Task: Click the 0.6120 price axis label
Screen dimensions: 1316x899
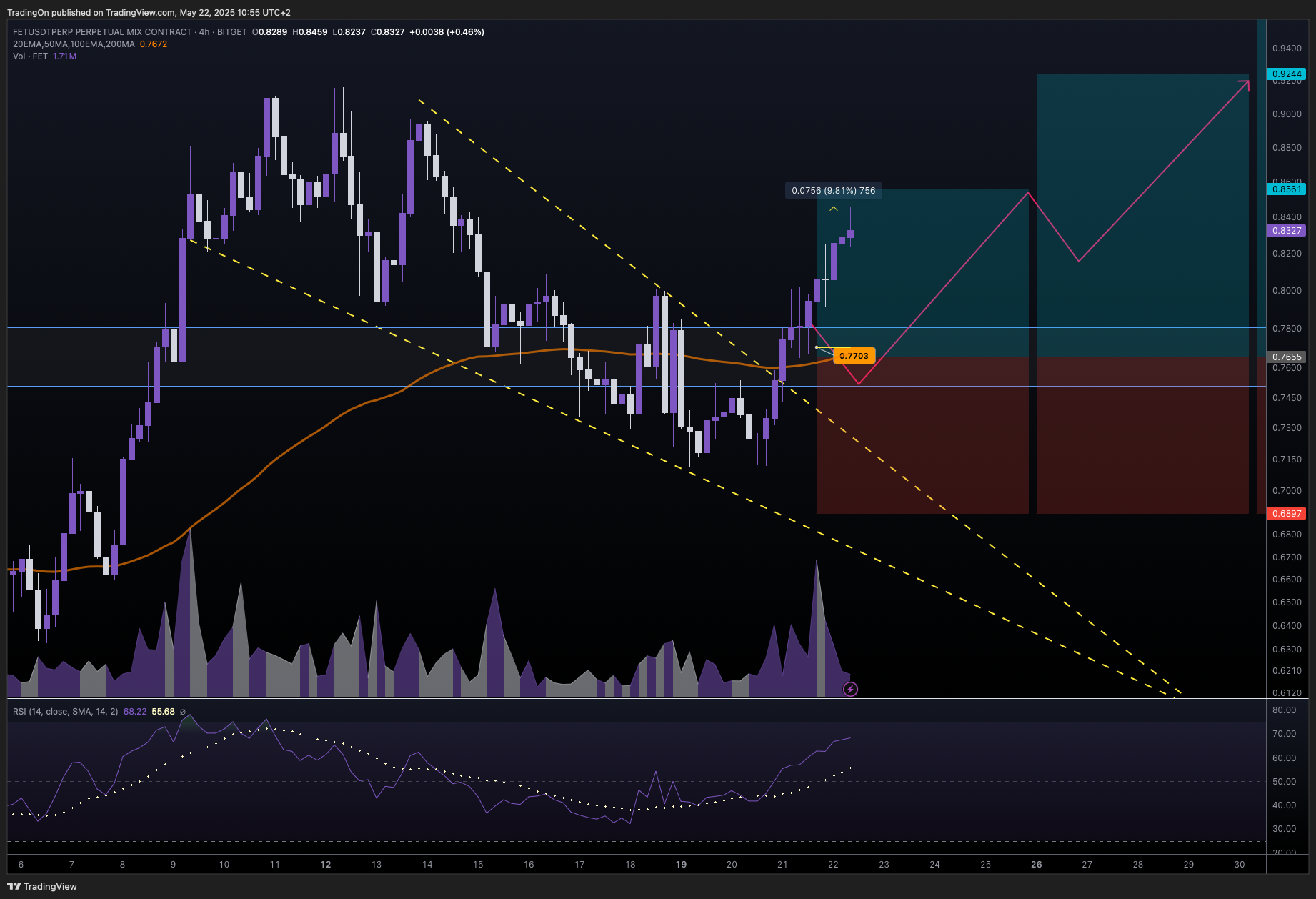Action: (x=1287, y=693)
